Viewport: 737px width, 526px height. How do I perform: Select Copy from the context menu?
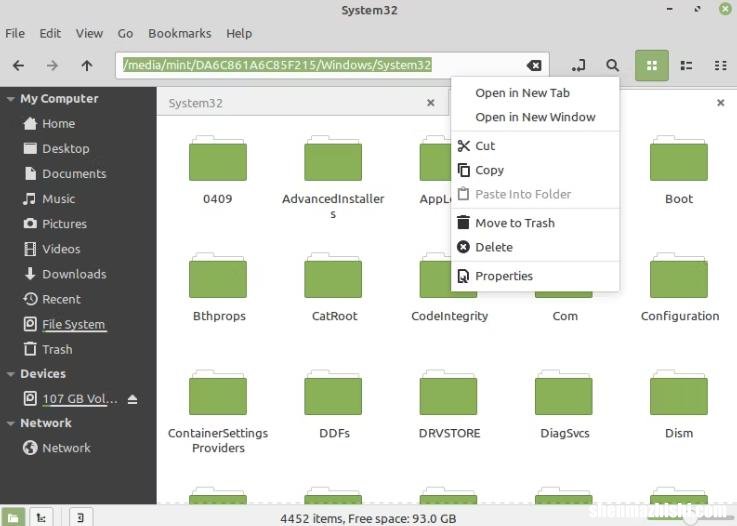535,170
